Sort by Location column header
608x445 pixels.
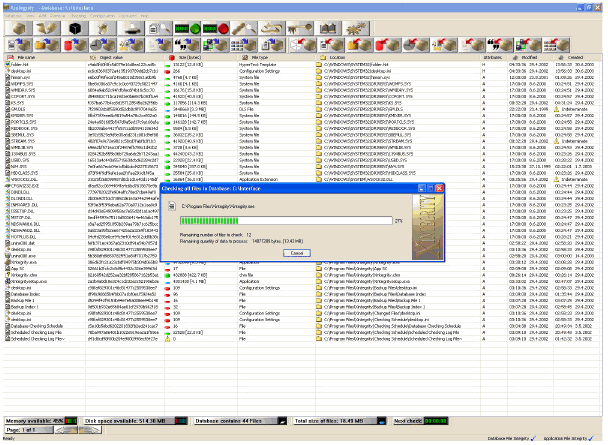[398, 57]
